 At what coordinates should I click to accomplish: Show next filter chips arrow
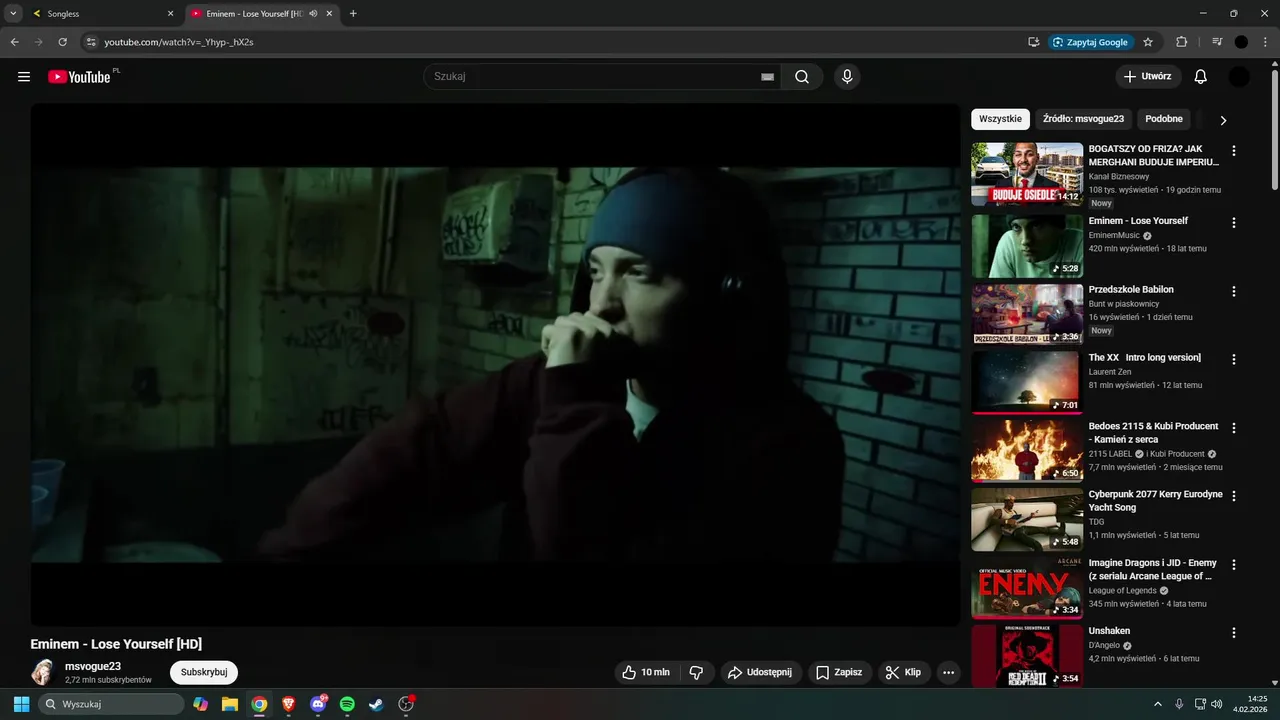click(1222, 120)
